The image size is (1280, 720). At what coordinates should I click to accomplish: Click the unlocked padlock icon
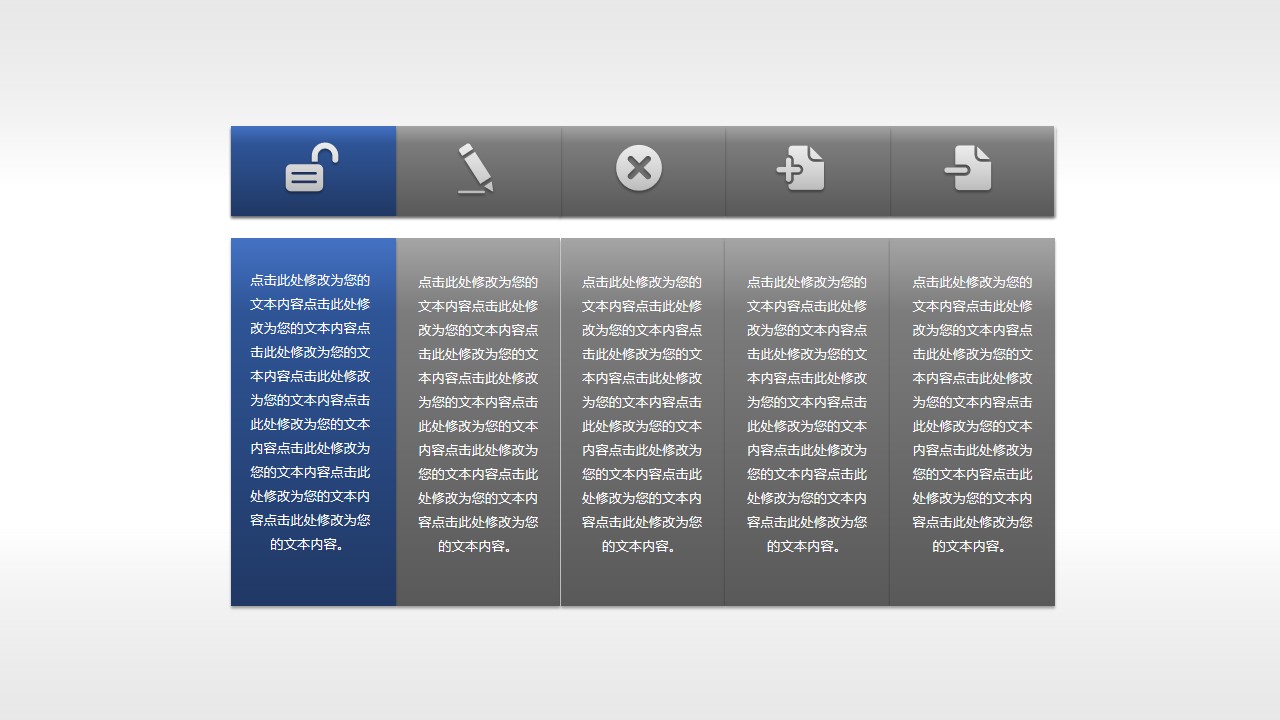(x=312, y=167)
